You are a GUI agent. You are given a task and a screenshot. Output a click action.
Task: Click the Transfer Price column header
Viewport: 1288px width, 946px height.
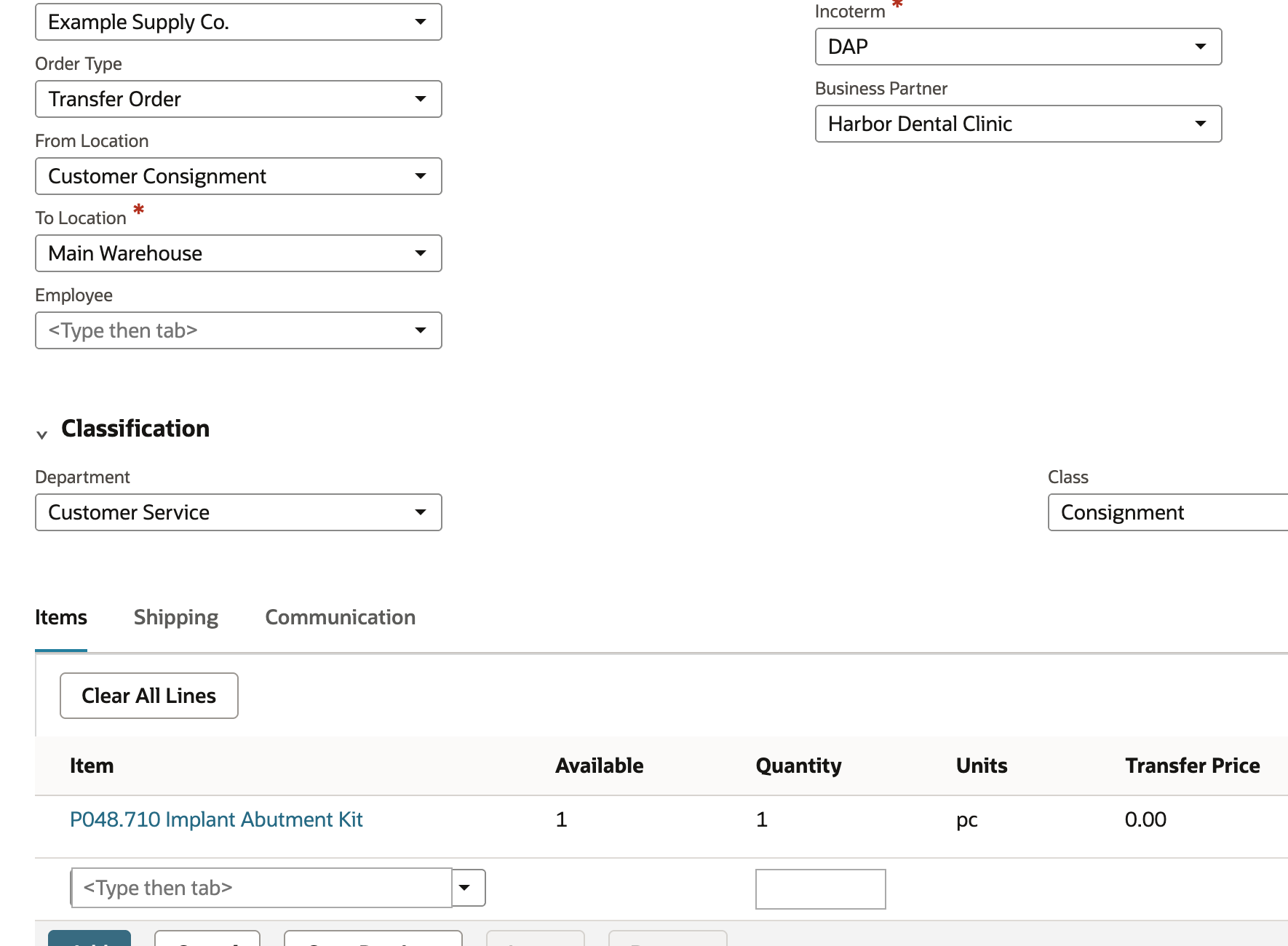click(1193, 766)
